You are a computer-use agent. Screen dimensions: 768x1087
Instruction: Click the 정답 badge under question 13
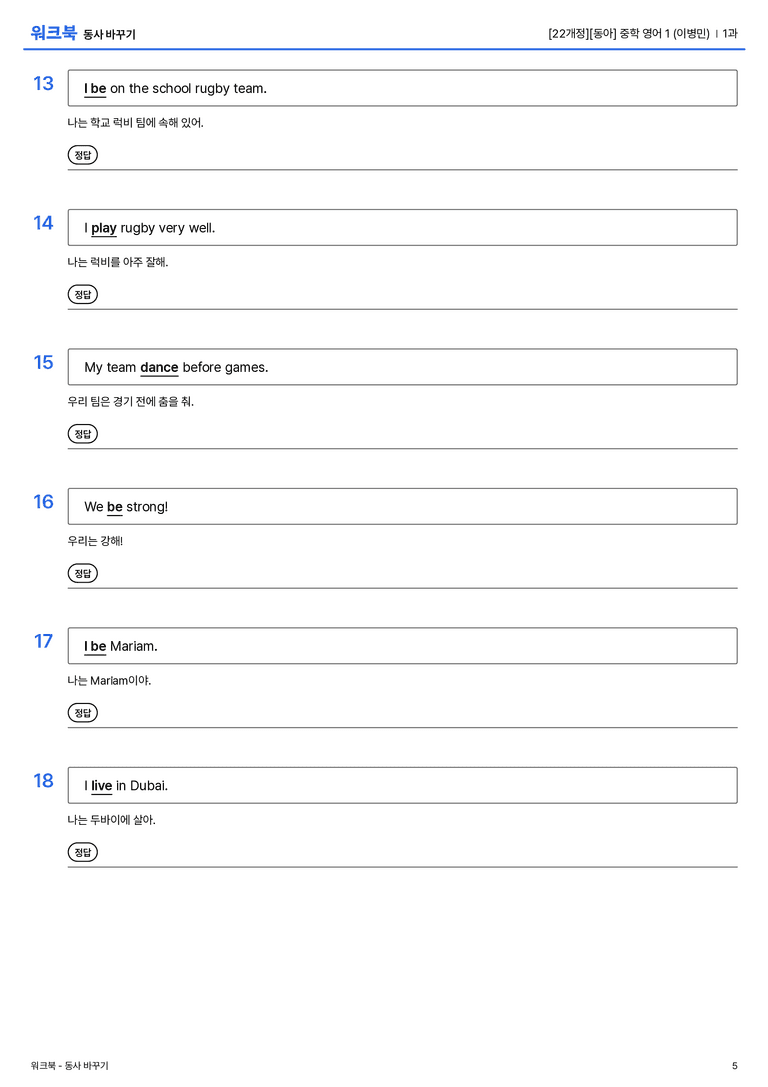pyautogui.click(x=82, y=155)
